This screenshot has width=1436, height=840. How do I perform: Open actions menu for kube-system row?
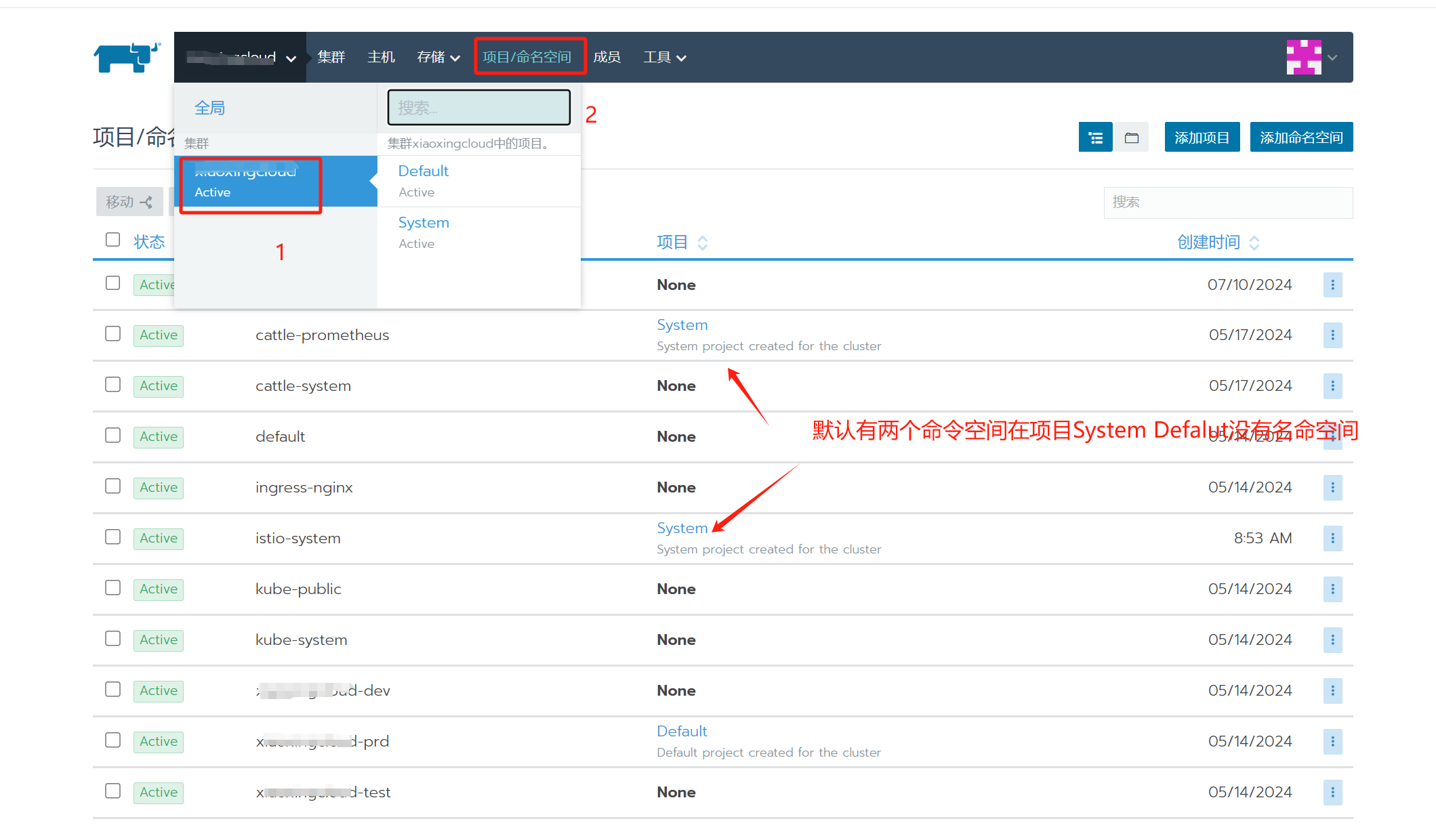[x=1332, y=640]
